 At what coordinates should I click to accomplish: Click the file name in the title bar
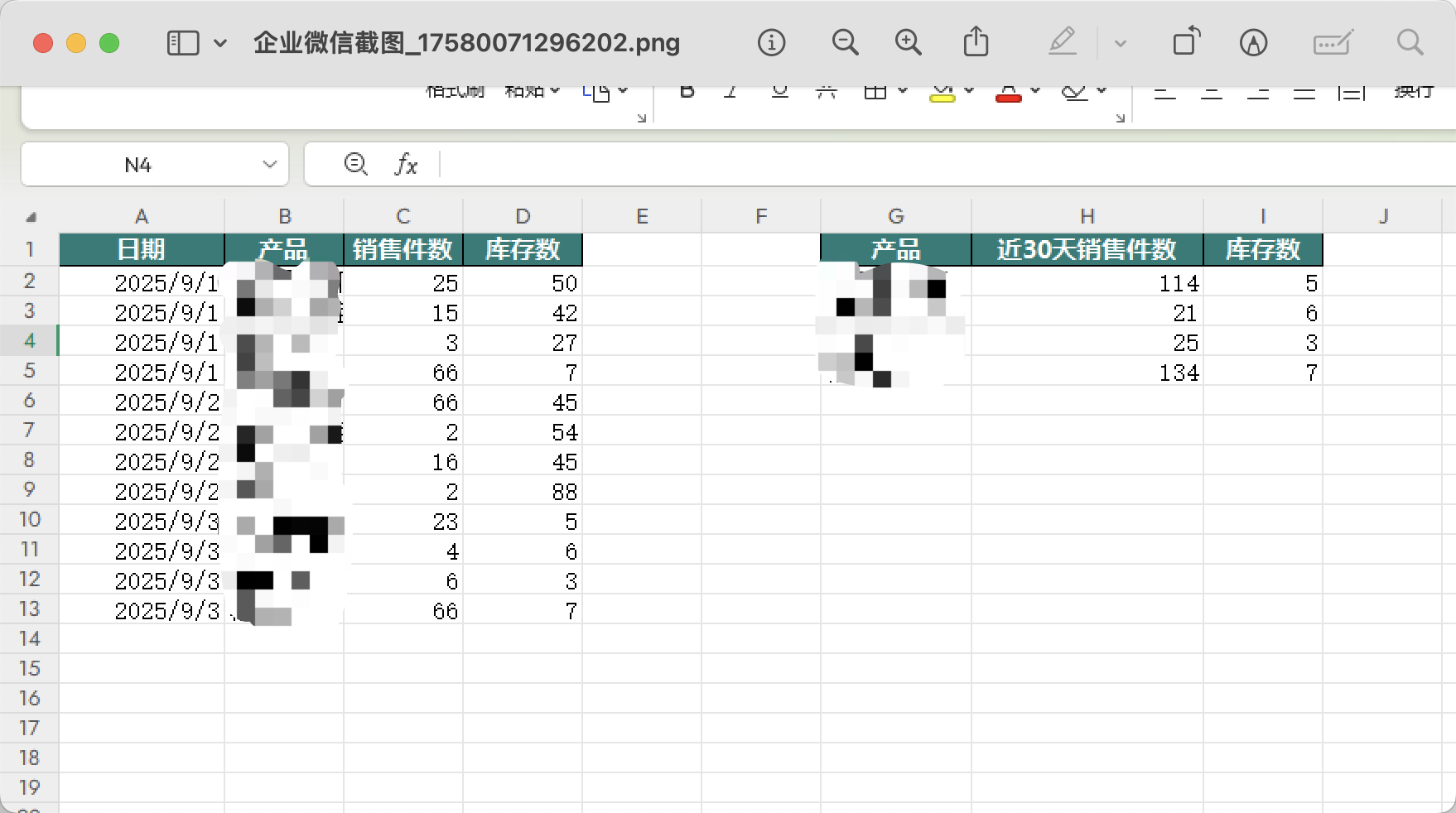[x=466, y=42]
